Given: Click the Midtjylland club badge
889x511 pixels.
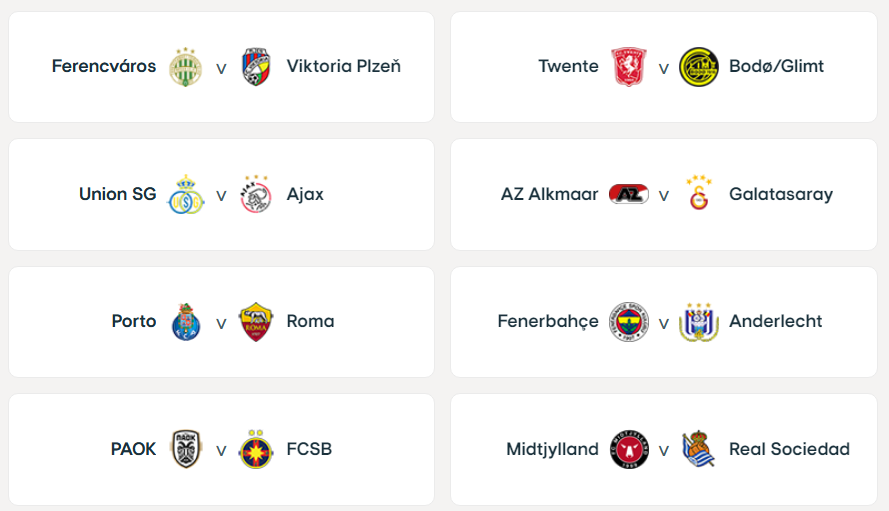Looking at the screenshot, I should coord(628,449).
